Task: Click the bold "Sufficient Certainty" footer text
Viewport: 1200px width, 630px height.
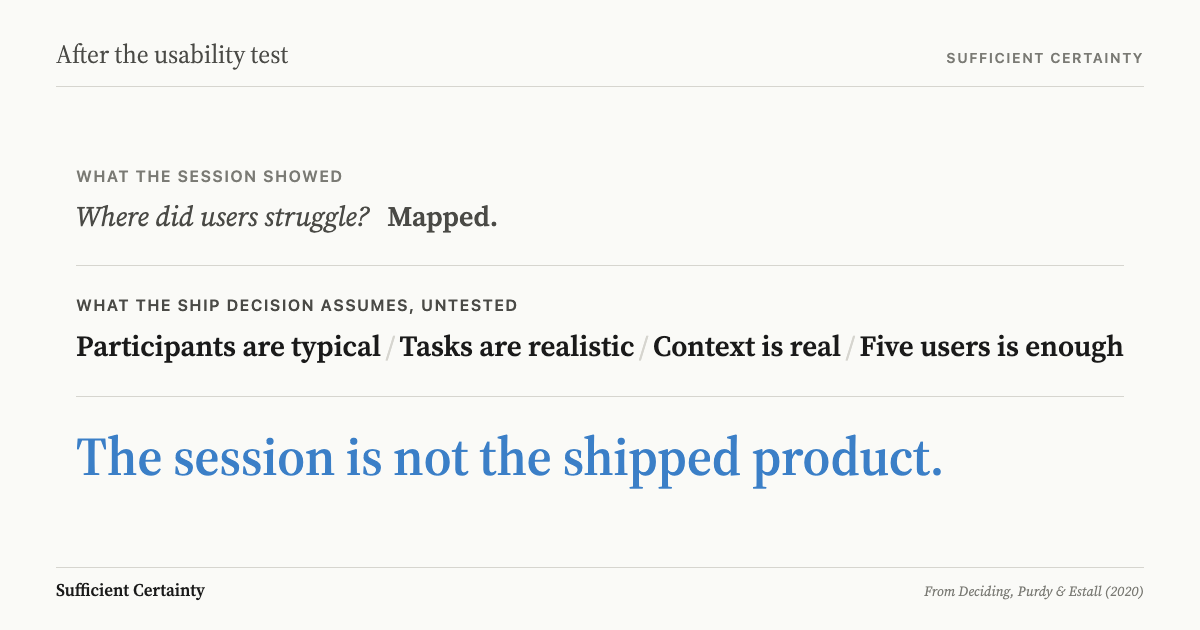Action: click(130, 590)
